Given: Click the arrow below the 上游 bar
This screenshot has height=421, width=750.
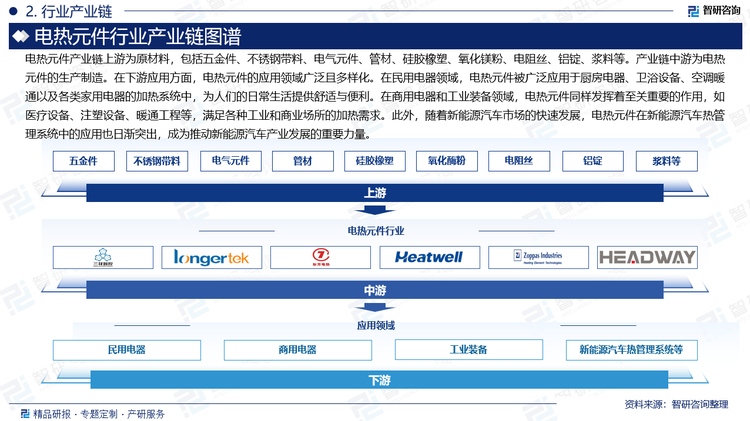Looking at the screenshot, I should [375, 210].
